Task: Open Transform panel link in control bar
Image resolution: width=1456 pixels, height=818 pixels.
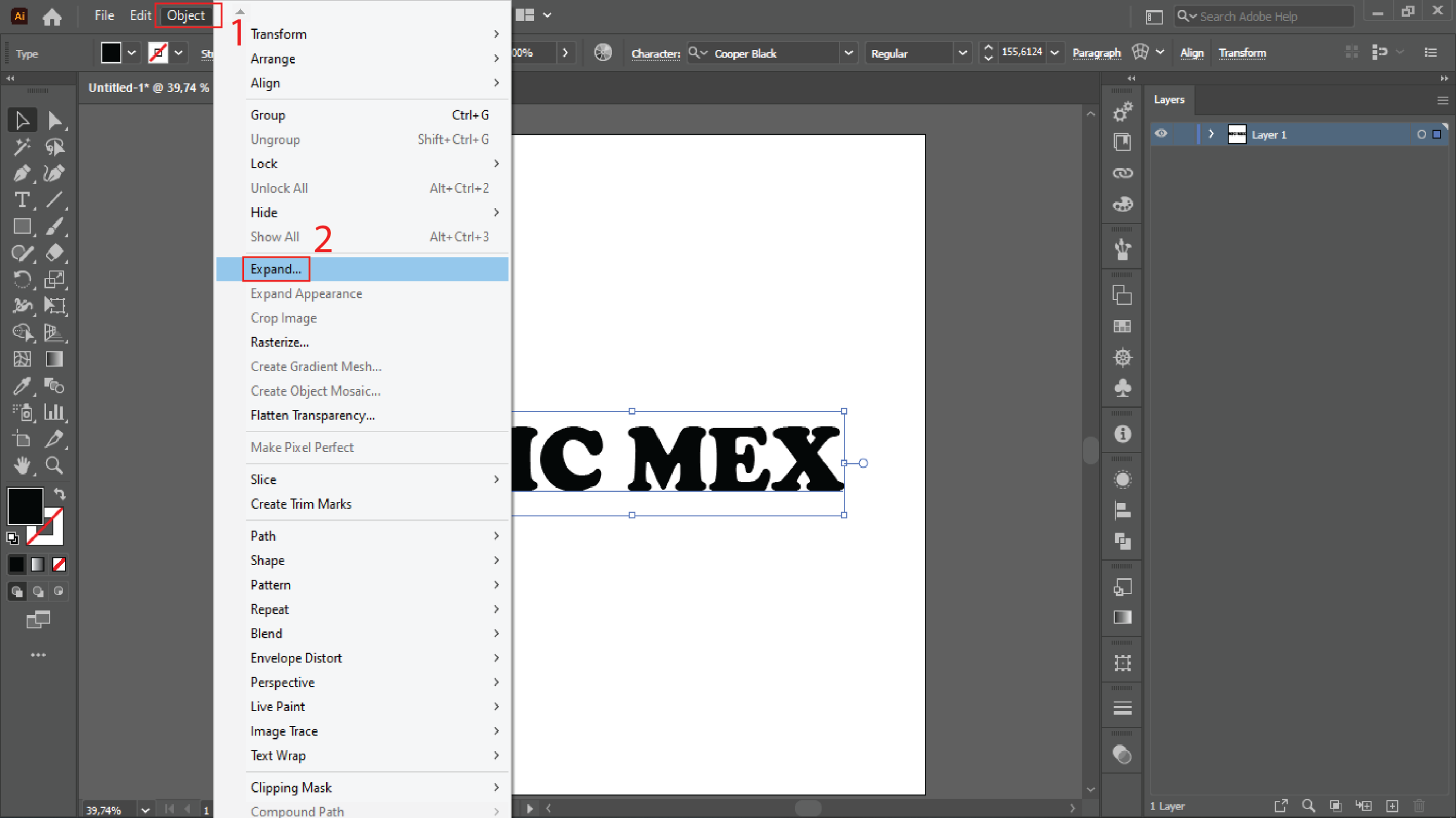Action: (1242, 53)
